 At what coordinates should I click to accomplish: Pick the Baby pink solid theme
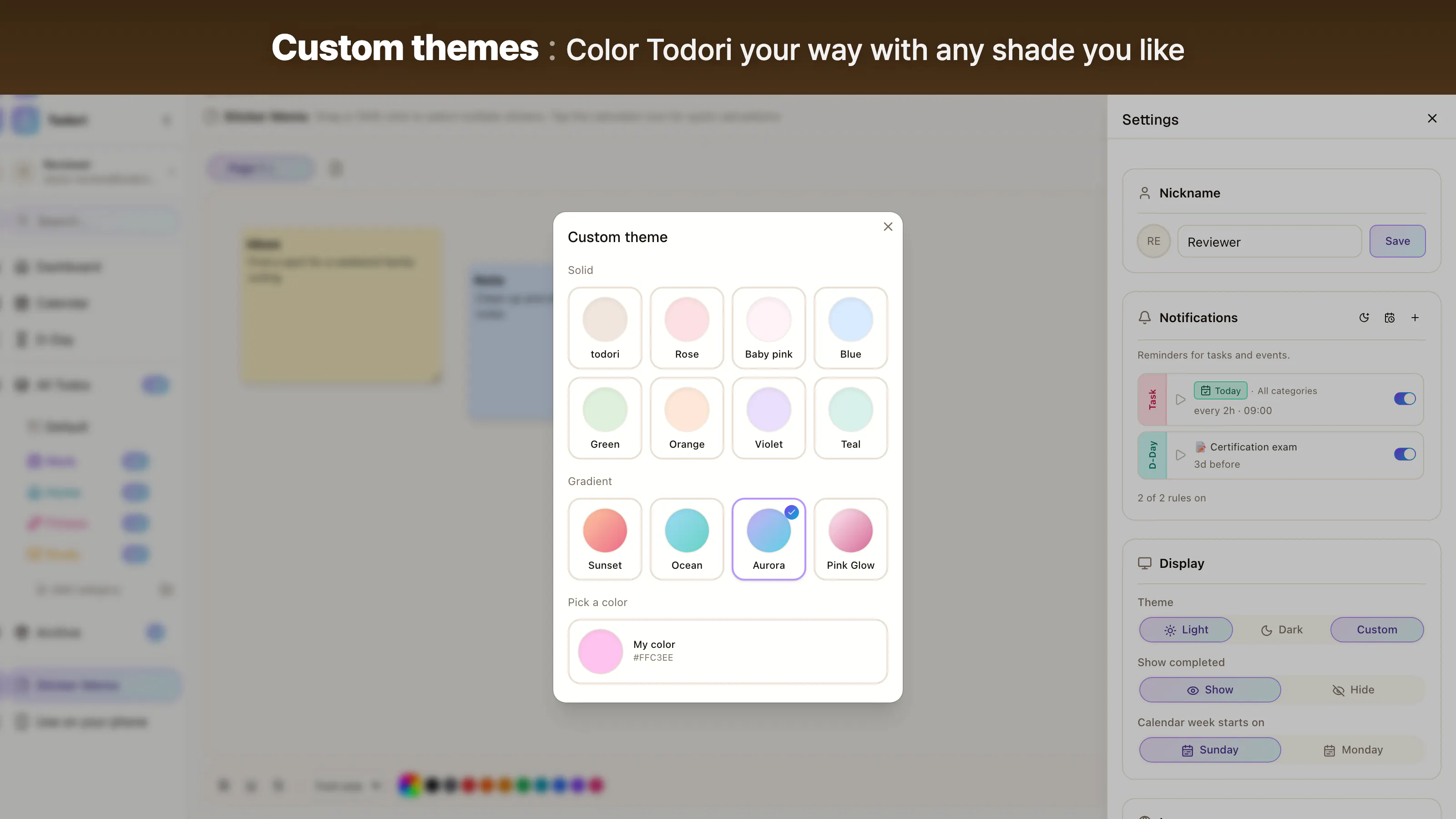point(768,328)
